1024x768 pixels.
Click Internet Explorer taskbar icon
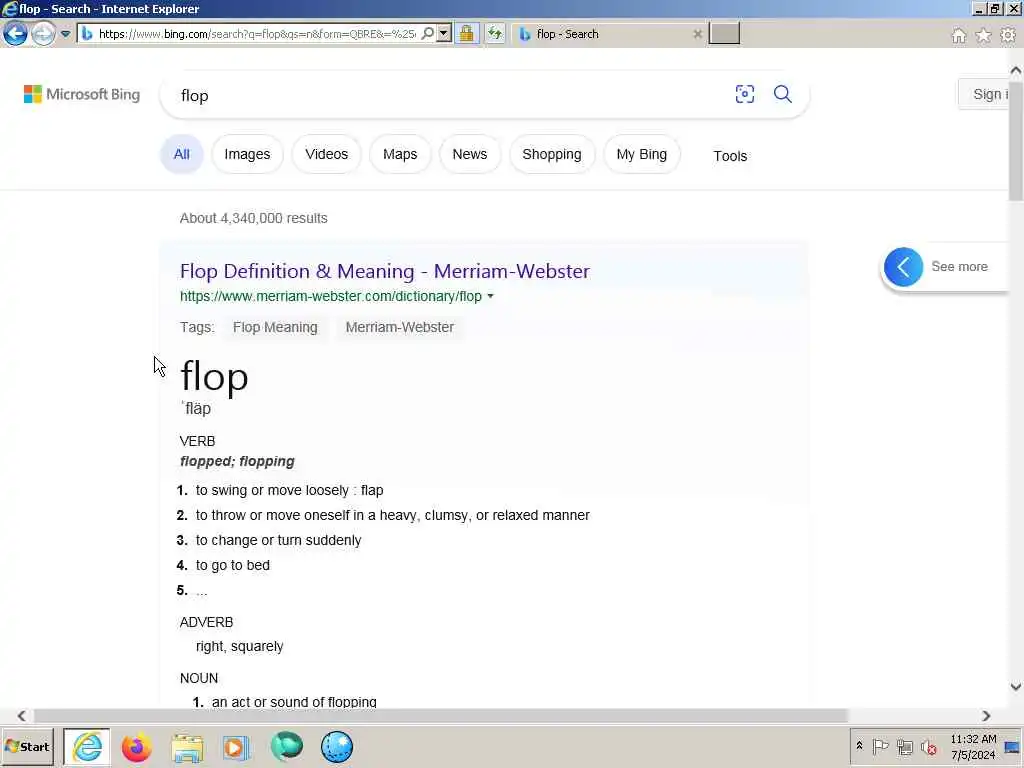click(x=87, y=746)
